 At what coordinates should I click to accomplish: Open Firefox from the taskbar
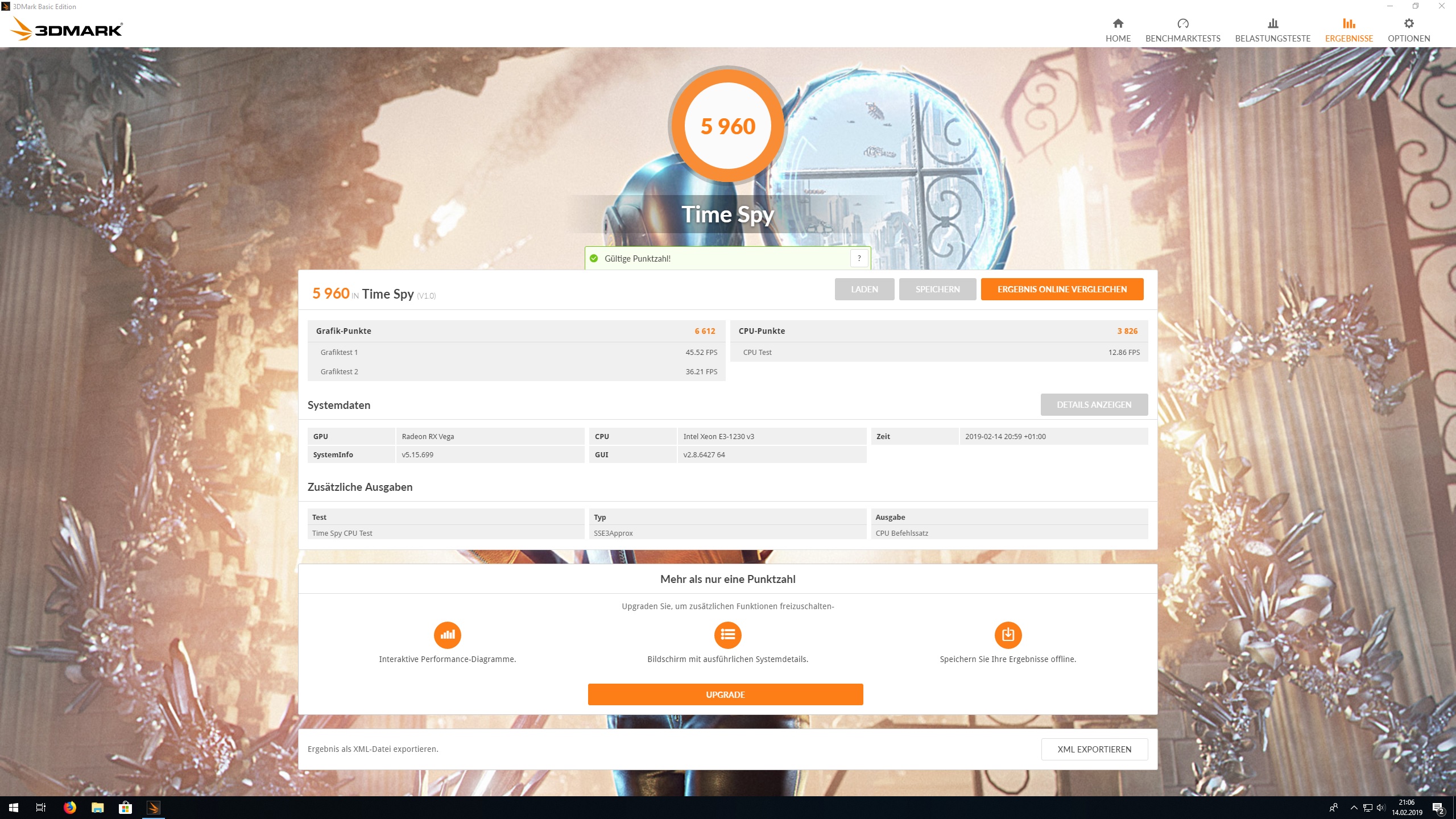[69, 807]
